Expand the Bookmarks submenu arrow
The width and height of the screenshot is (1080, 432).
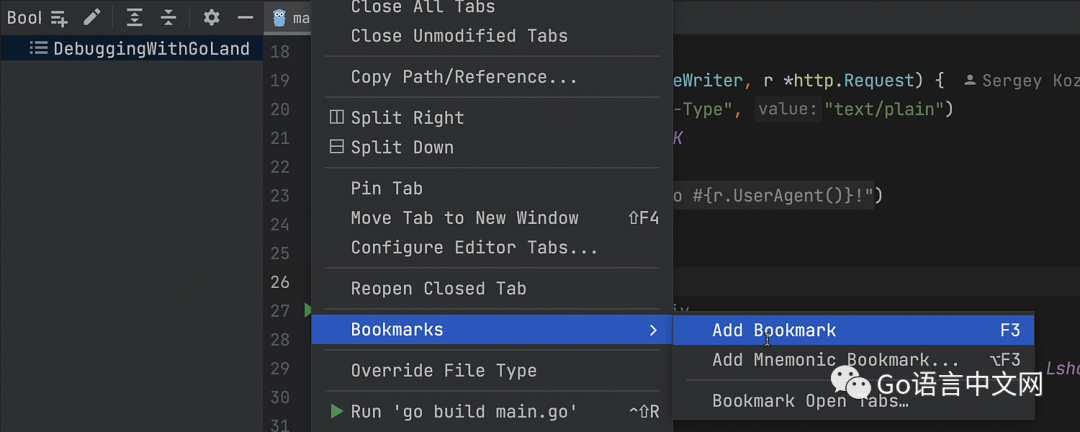[x=653, y=330]
